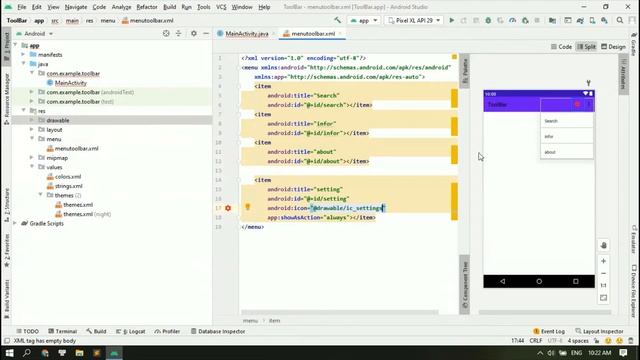
Task: Open Android project view dropdown
Action: [35, 34]
